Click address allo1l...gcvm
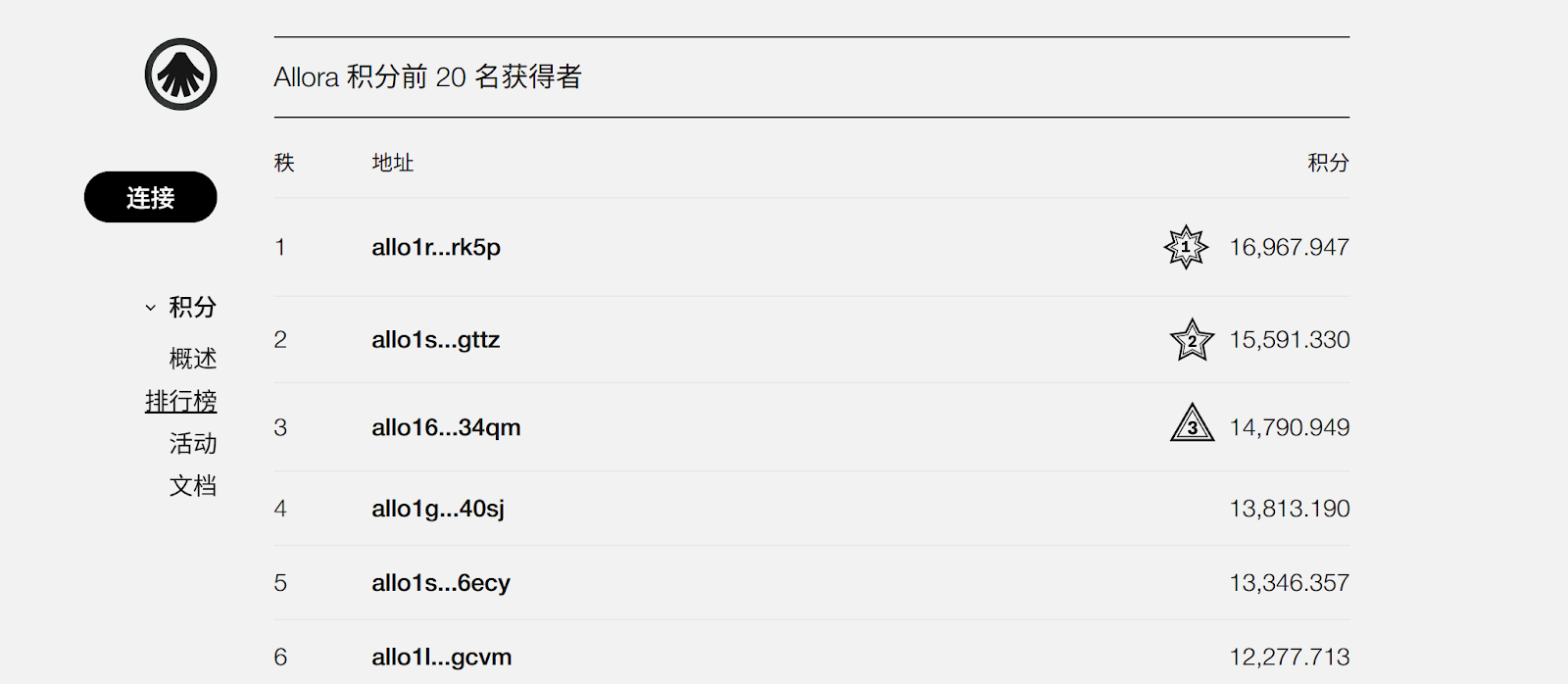1568x684 pixels. (x=441, y=658)
